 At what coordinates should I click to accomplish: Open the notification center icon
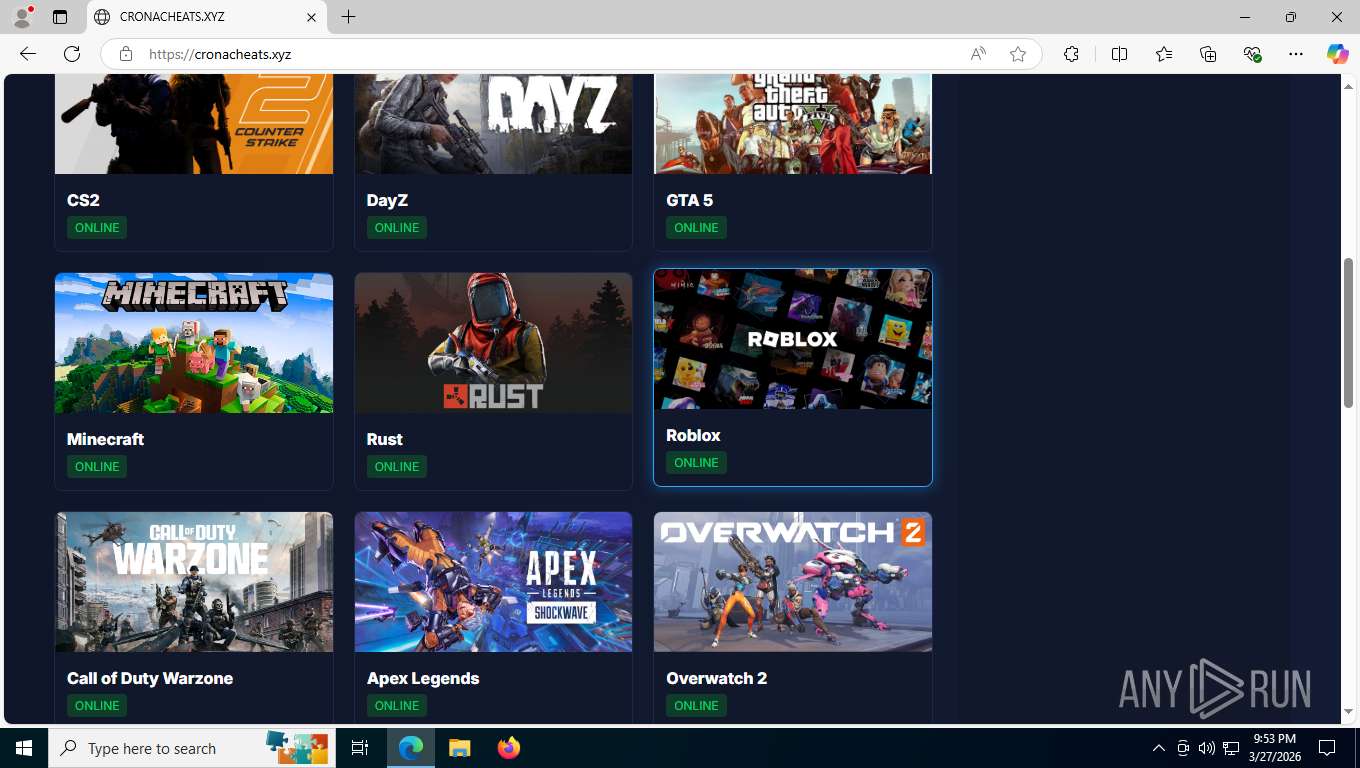(1327, 748)
